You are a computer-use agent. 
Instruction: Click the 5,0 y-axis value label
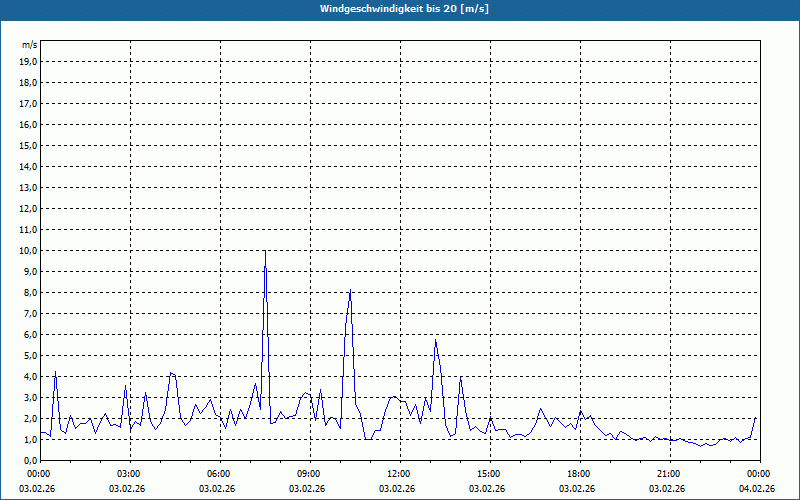29,355
